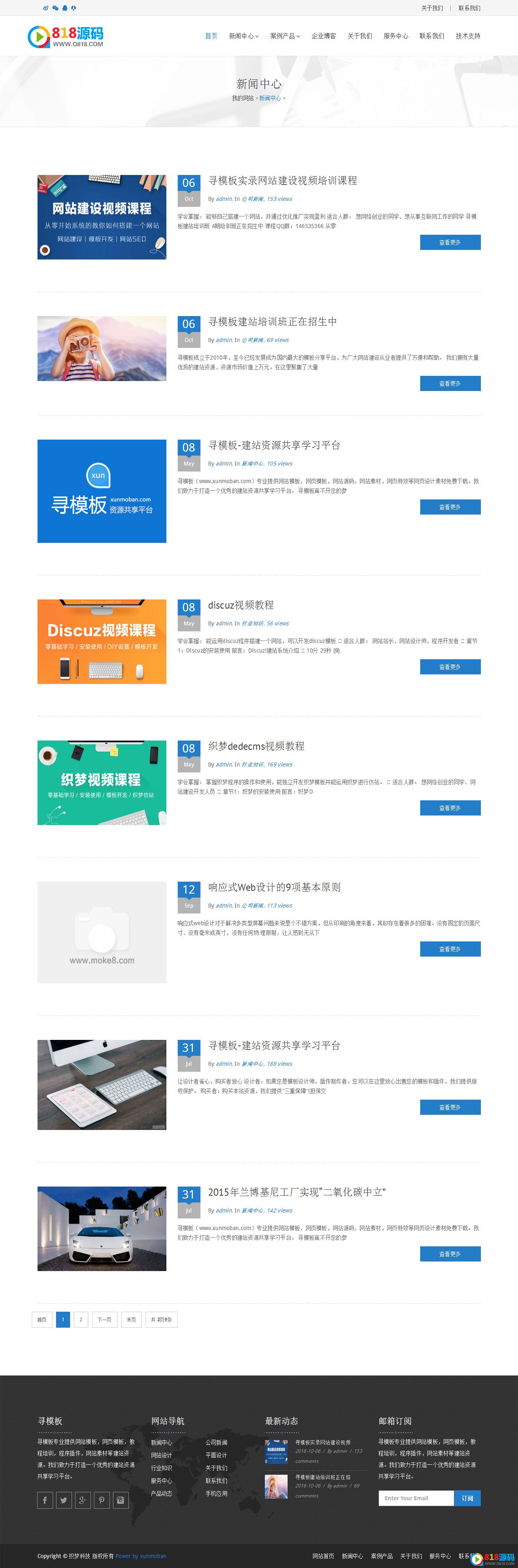Screen dimensions: 518x1568
Task: Select 首页 in the main navigation
Action: pyautogui.click(x=211, y=36)
